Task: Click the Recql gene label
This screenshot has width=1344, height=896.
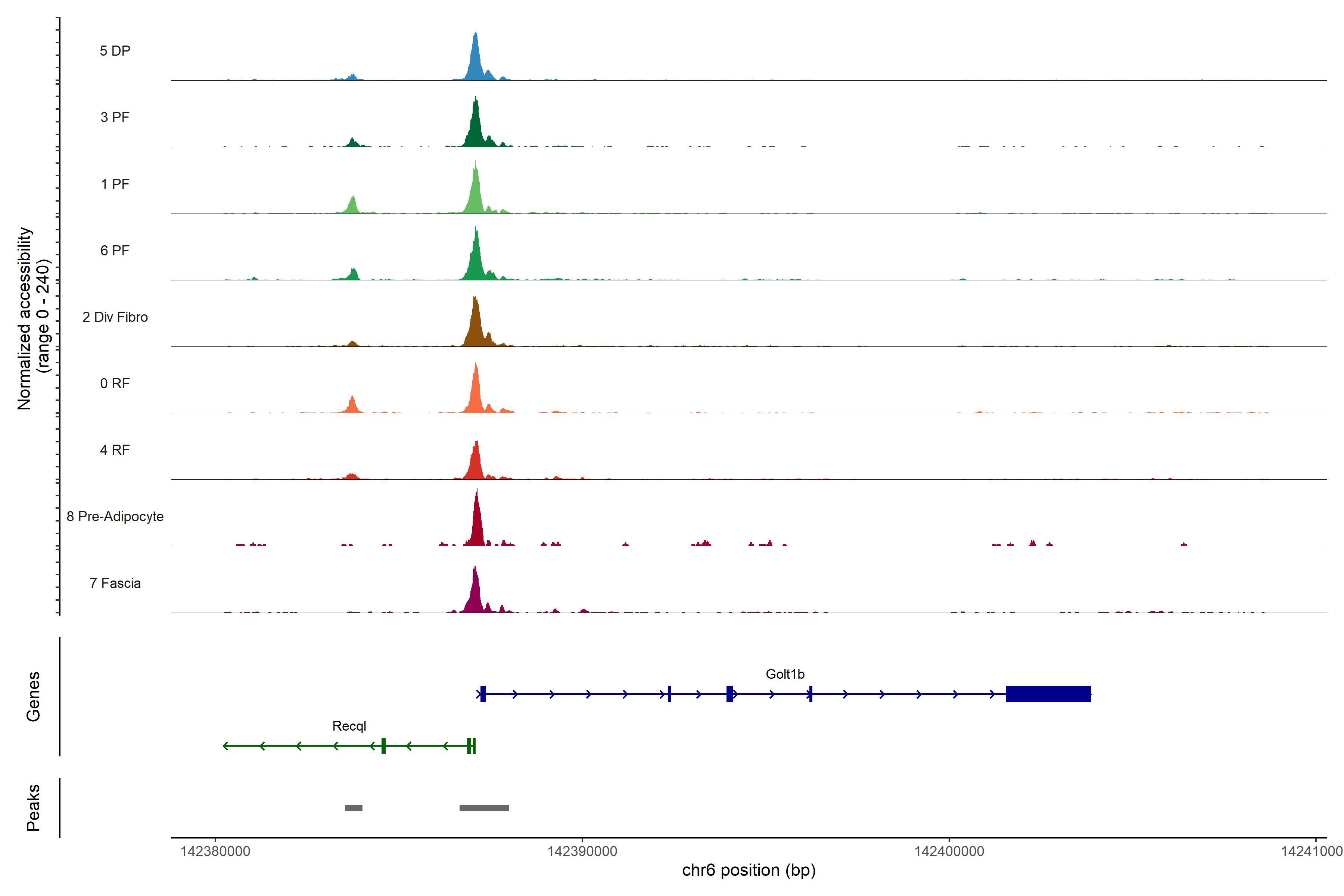Action: [349, 726]
